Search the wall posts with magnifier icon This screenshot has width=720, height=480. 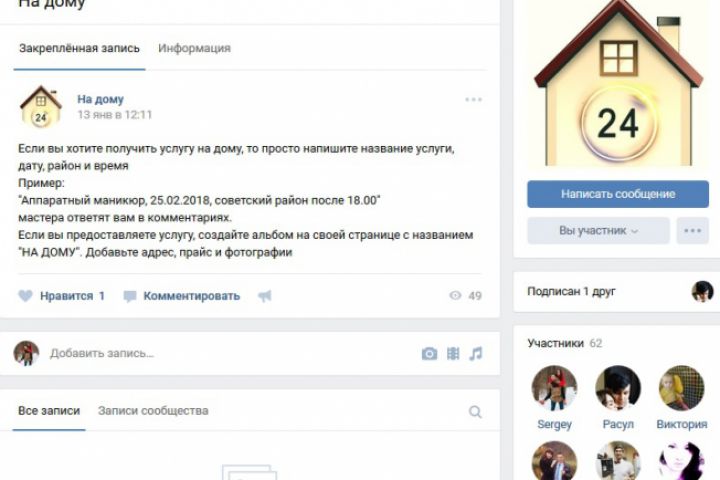tap(475, 412)
